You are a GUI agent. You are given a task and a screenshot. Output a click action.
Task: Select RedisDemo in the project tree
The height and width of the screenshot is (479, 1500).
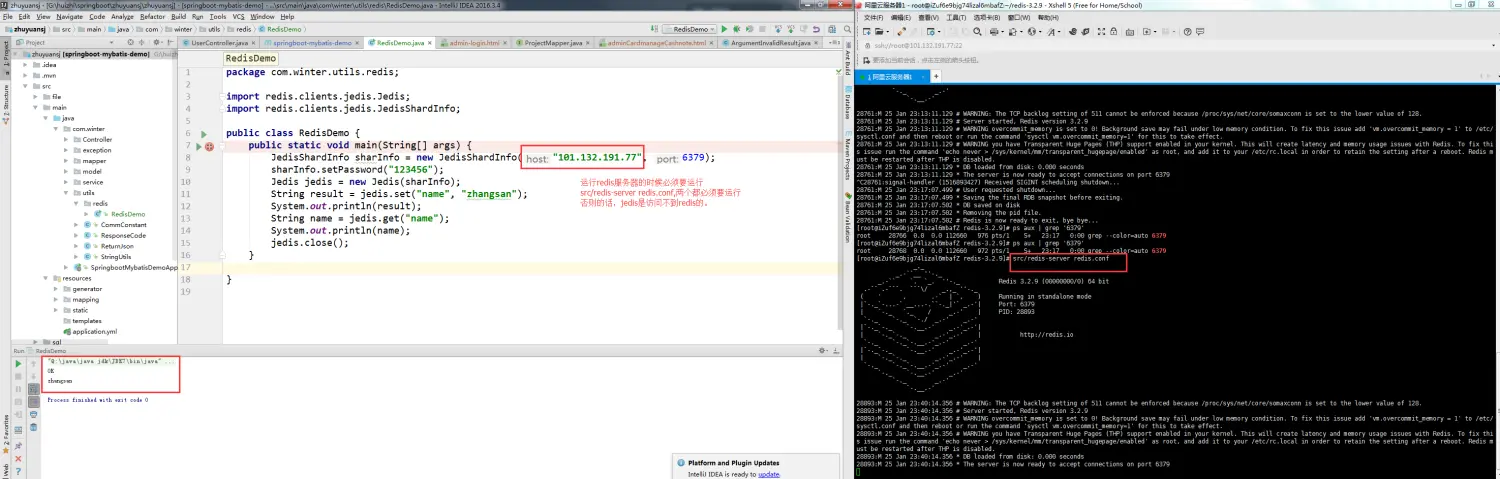coord(127,214)
